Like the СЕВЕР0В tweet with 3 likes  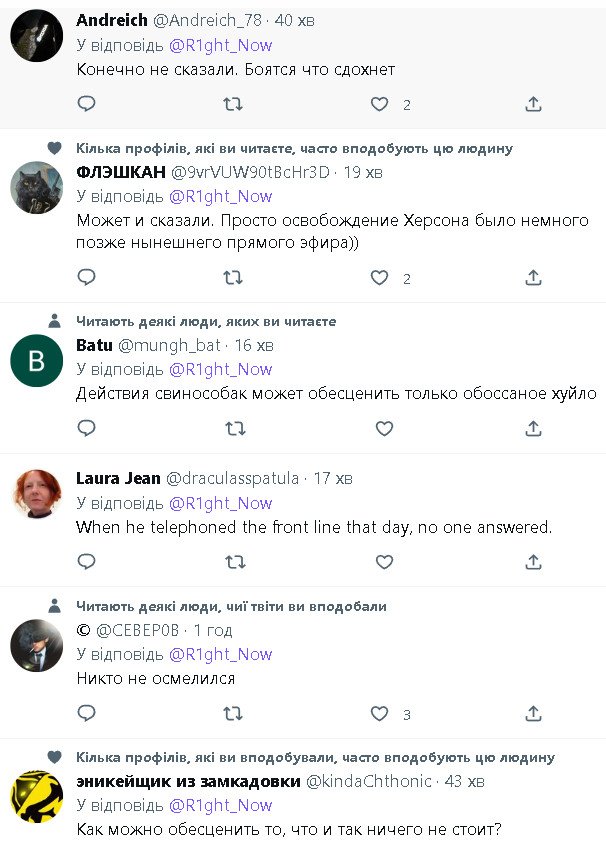coord(380,713)
